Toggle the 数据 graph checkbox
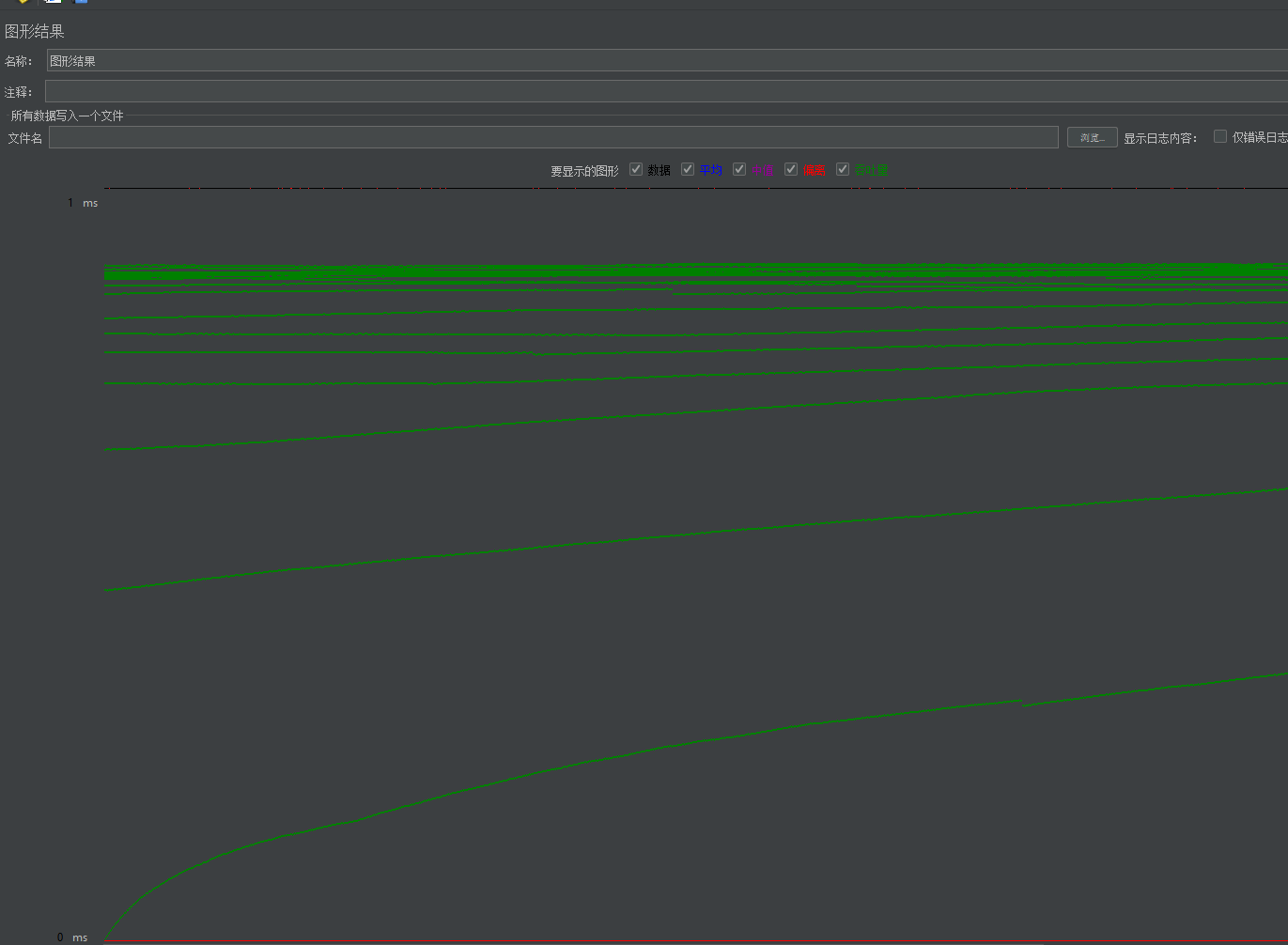Screen dimensions: 1288x945 tap(636, 169)
